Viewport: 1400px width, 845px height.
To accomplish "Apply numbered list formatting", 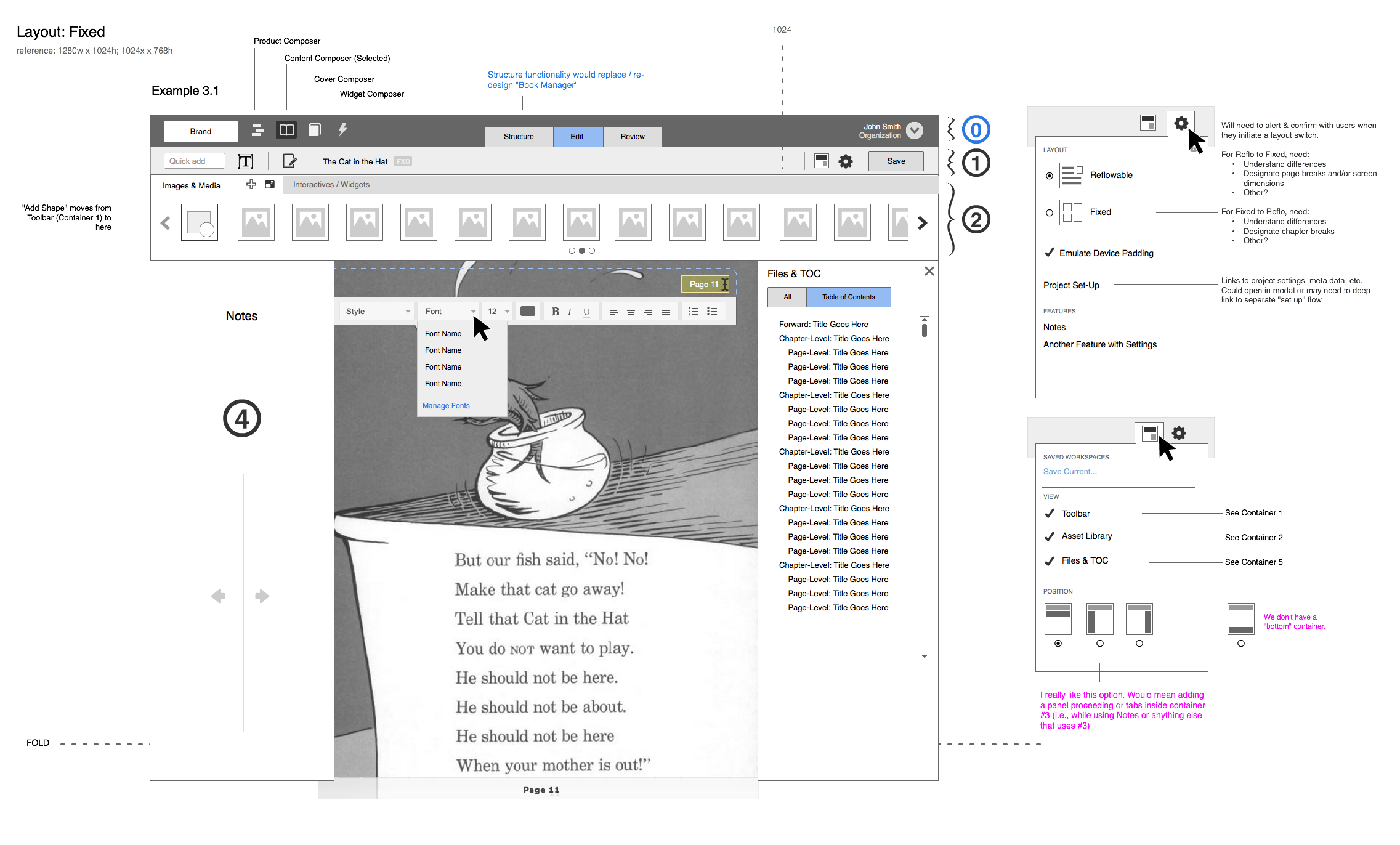I will coord(694,312).
